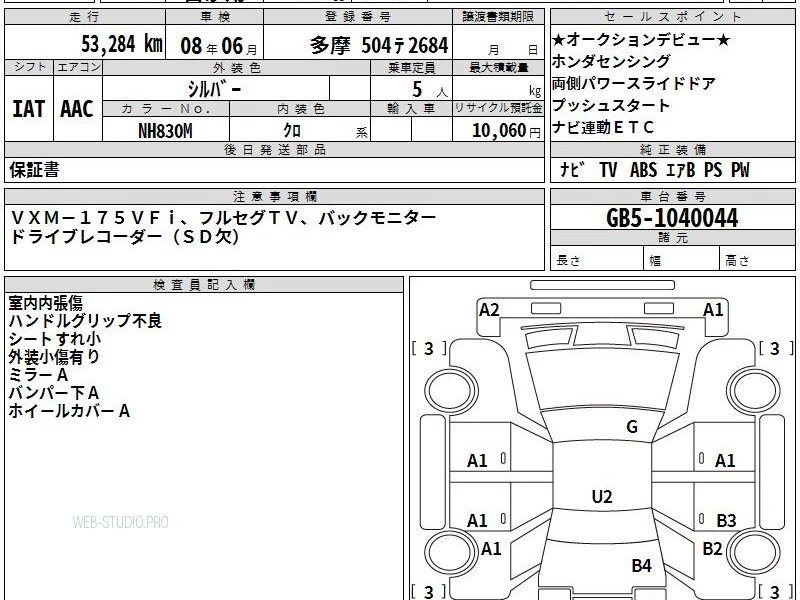The width and height of the screenshot is (800, 600).
Task: Click the ホイールカバーA note
Action: 69,411
